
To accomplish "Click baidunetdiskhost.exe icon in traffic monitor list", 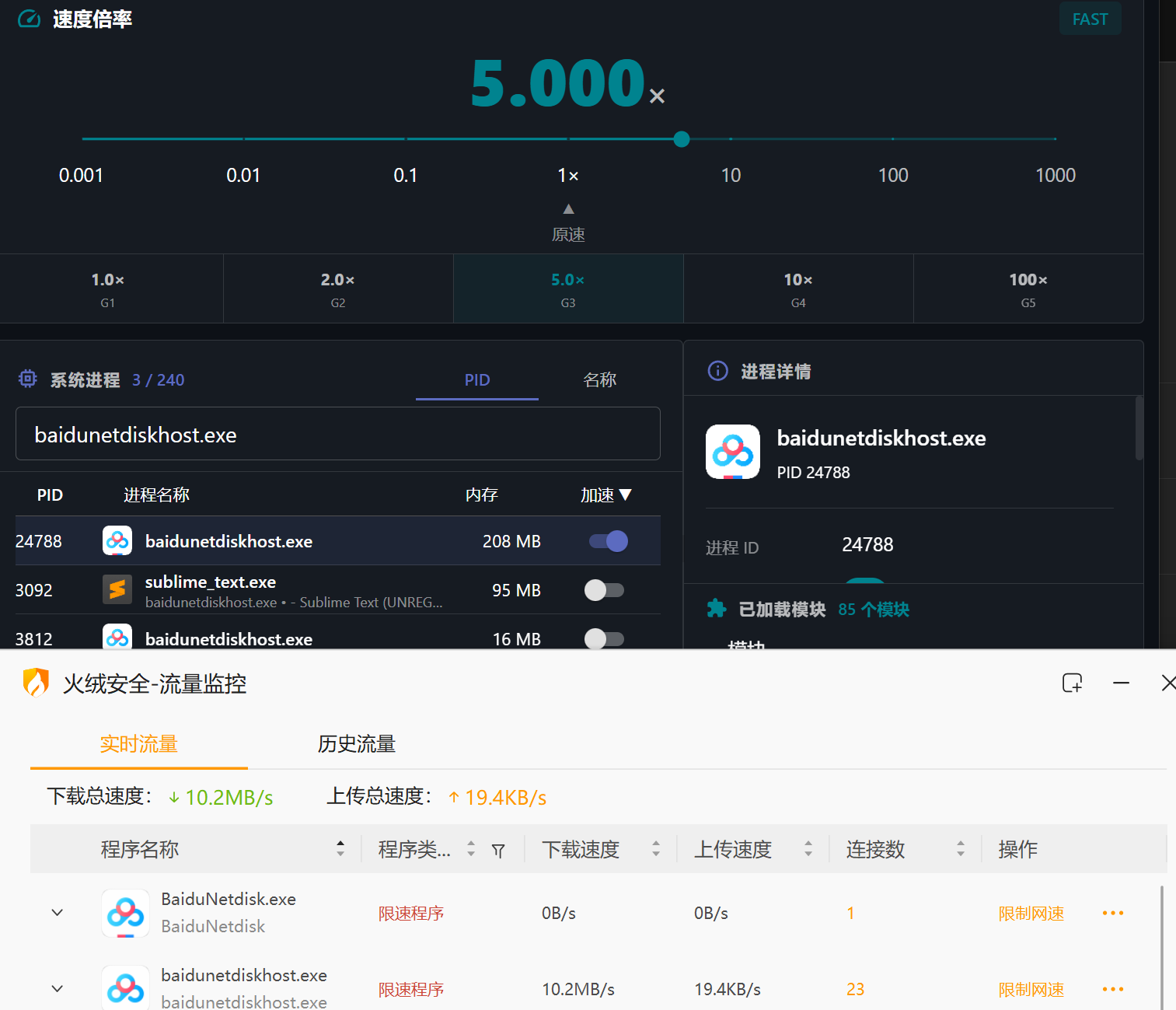I will pos(125,987).
